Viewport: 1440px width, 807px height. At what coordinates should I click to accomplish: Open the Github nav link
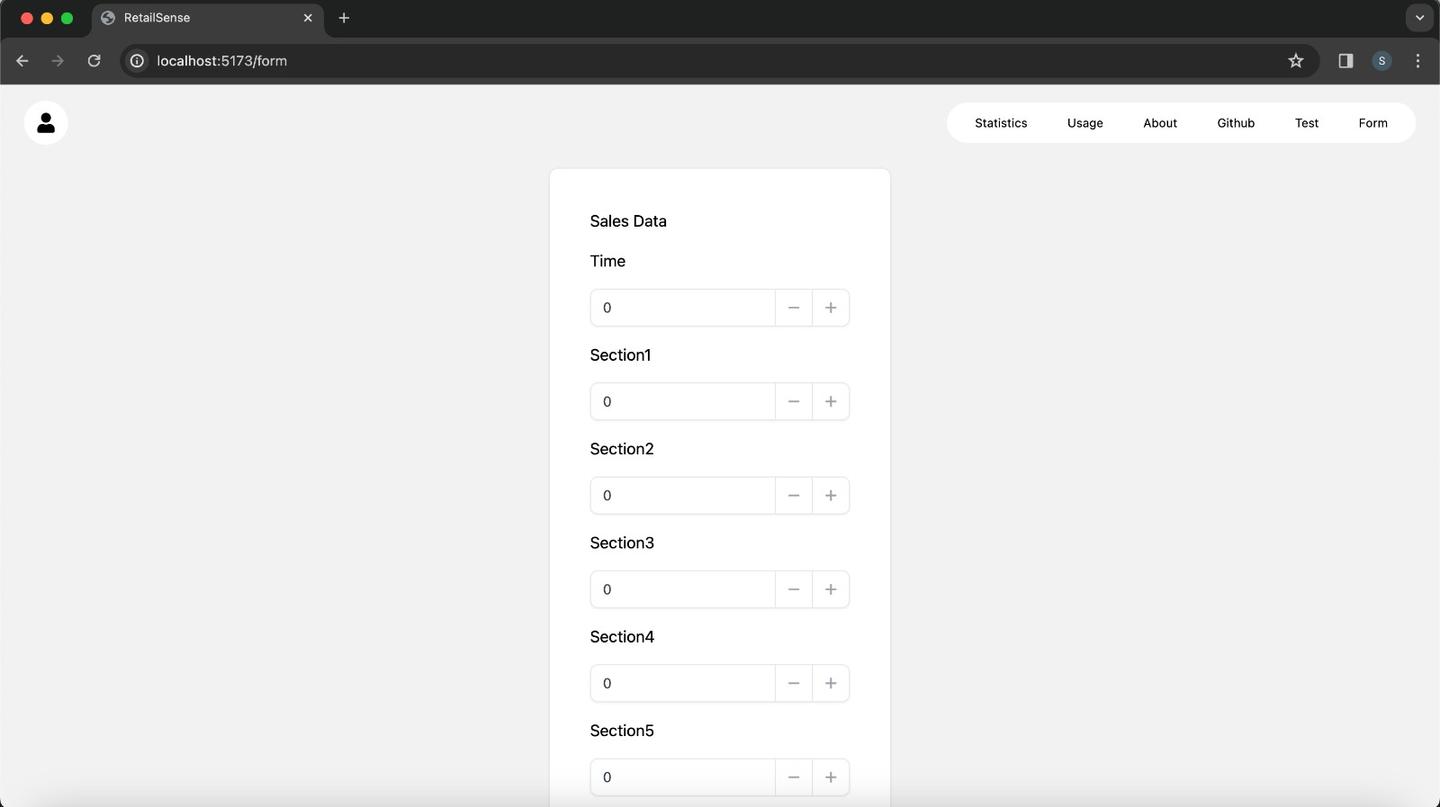[1236, 123]
